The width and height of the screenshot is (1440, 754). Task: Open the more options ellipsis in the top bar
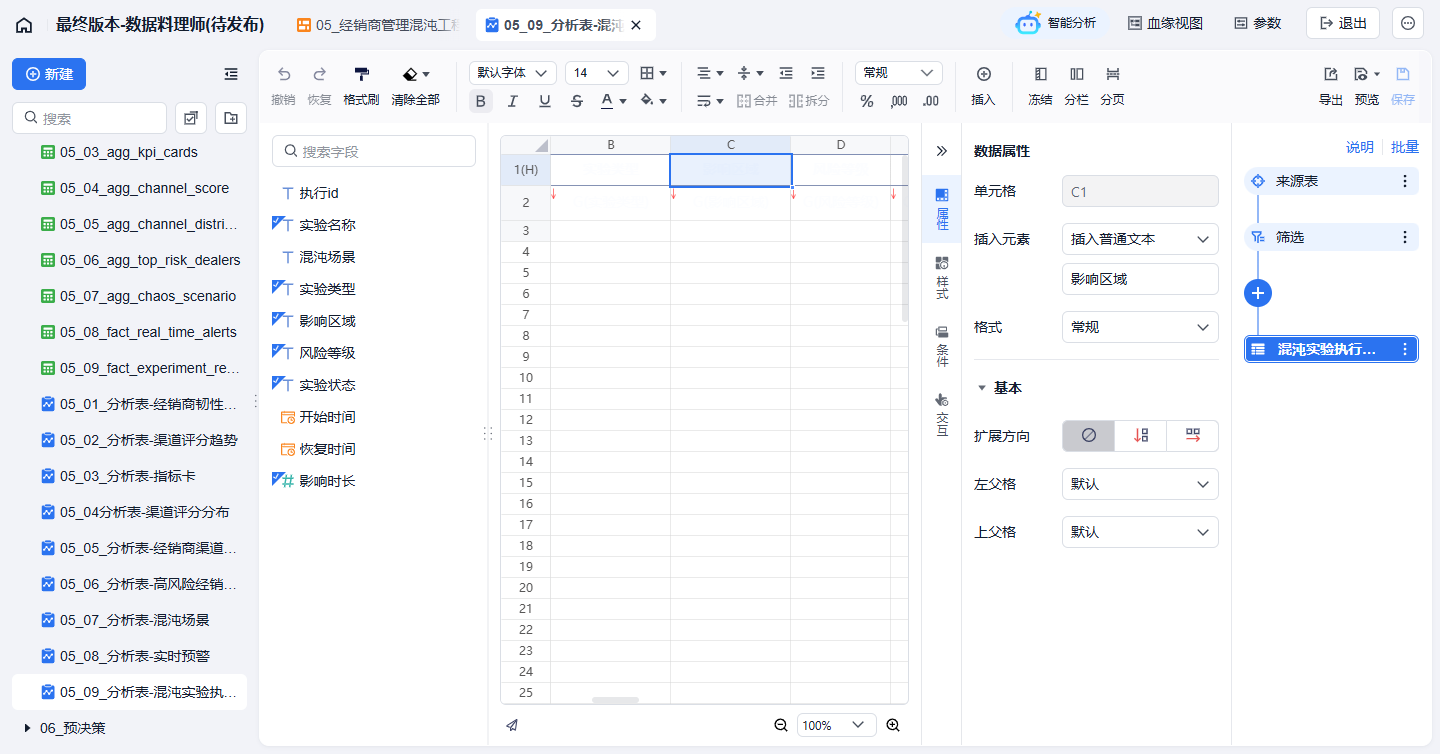coord(1408,23)
